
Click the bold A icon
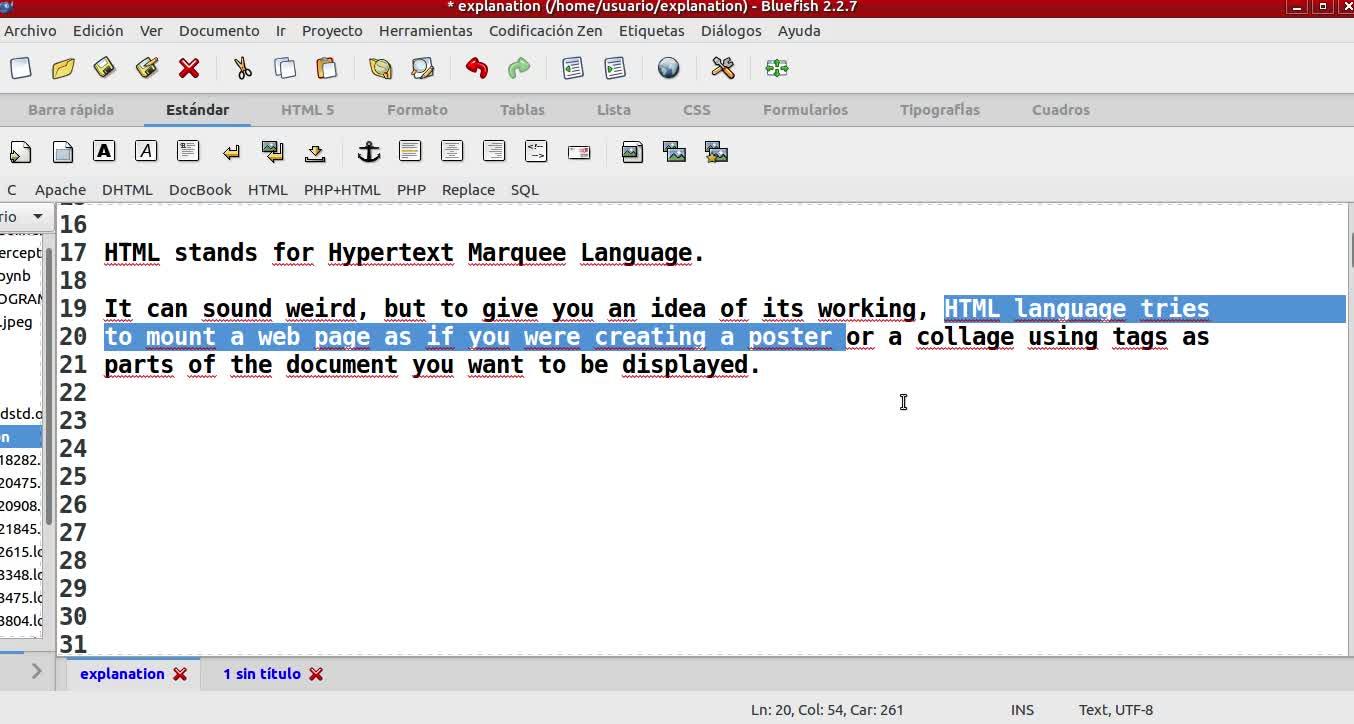click(104, 152)
